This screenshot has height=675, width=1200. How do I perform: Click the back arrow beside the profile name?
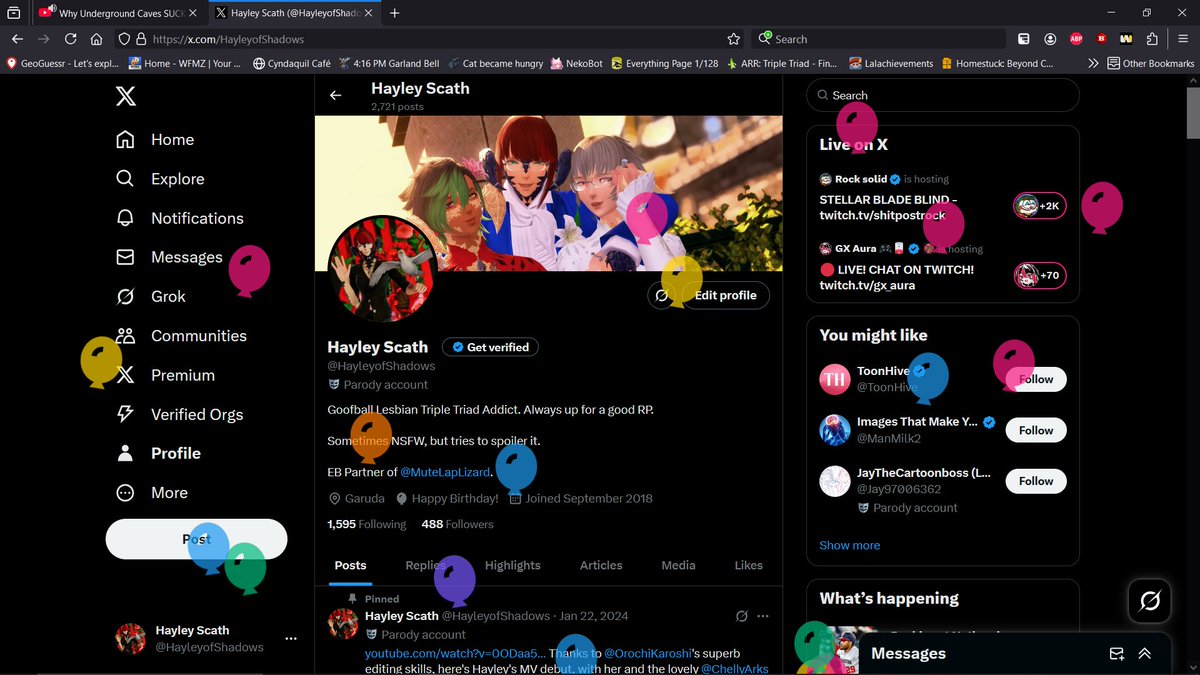(x=336, y=95)
